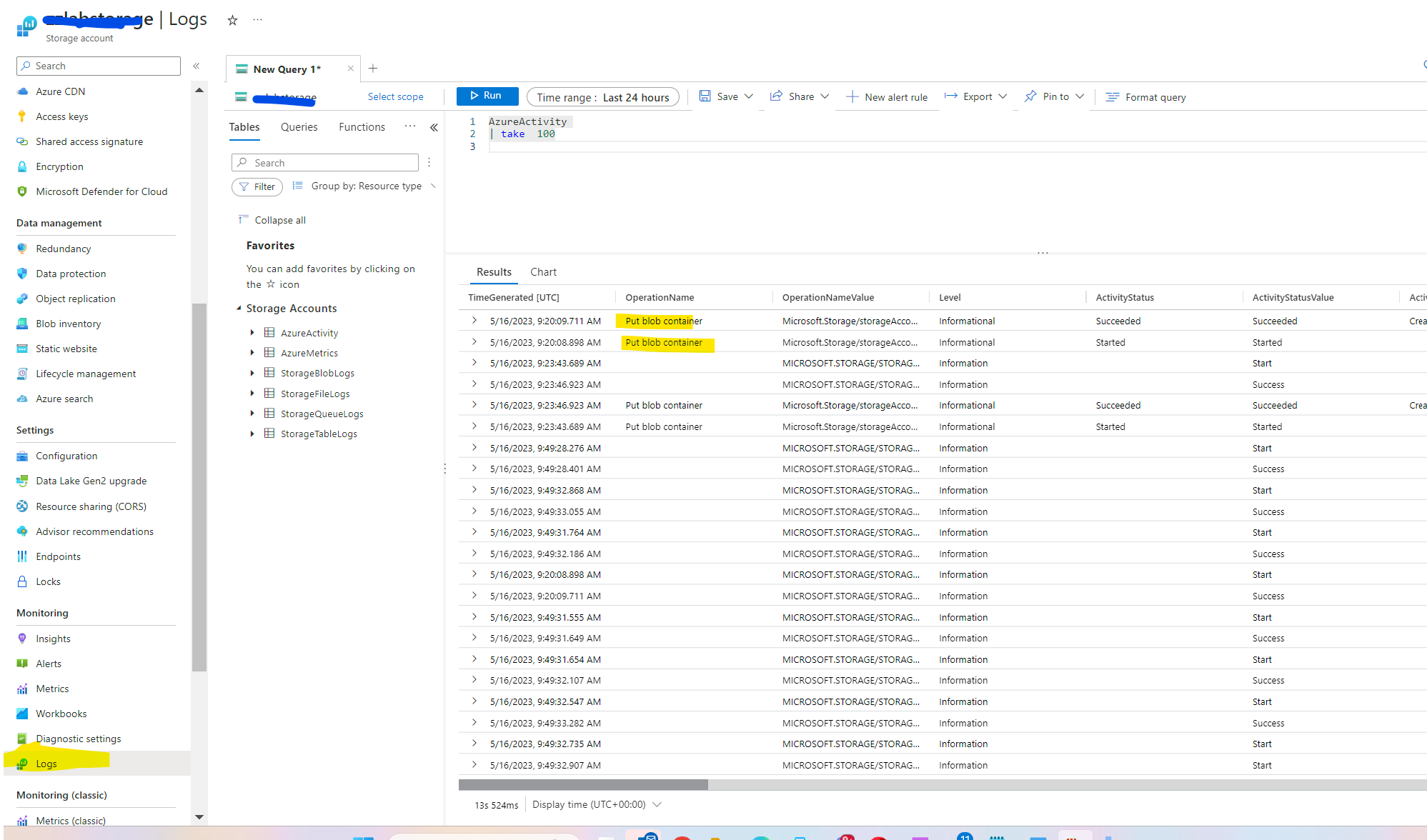
Task: Open Configuration settings
Action: pyautogui.click(x=66, y=456)
